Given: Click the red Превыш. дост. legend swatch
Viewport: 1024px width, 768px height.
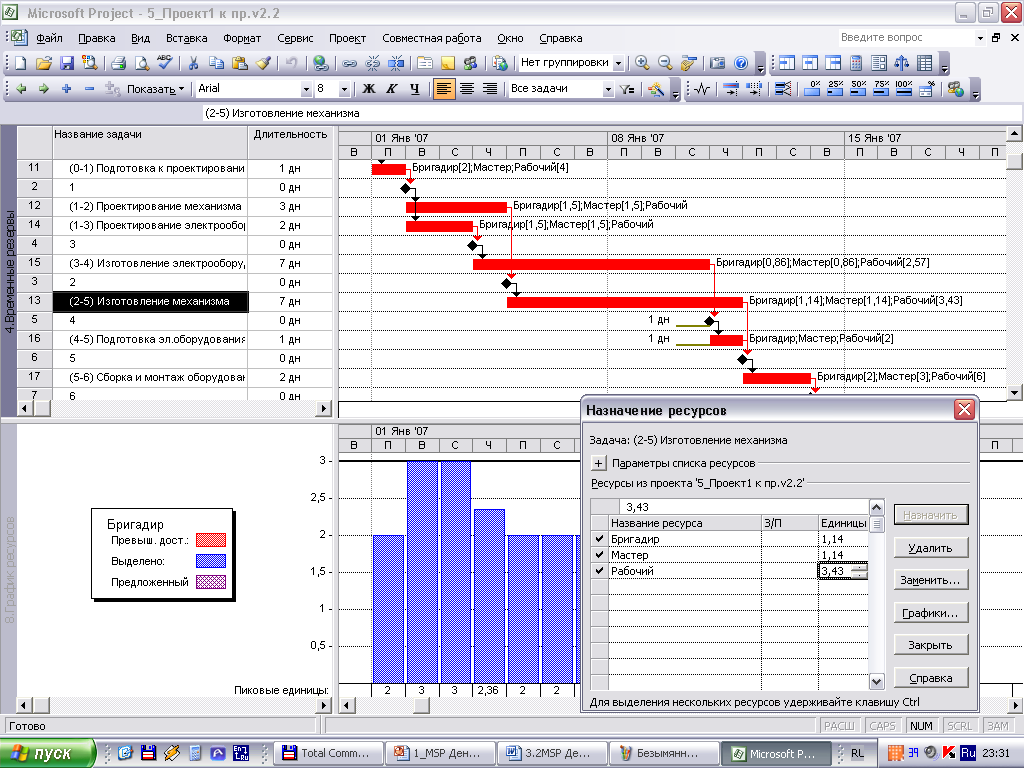Looking at the screenshot, I should (211, 540).
